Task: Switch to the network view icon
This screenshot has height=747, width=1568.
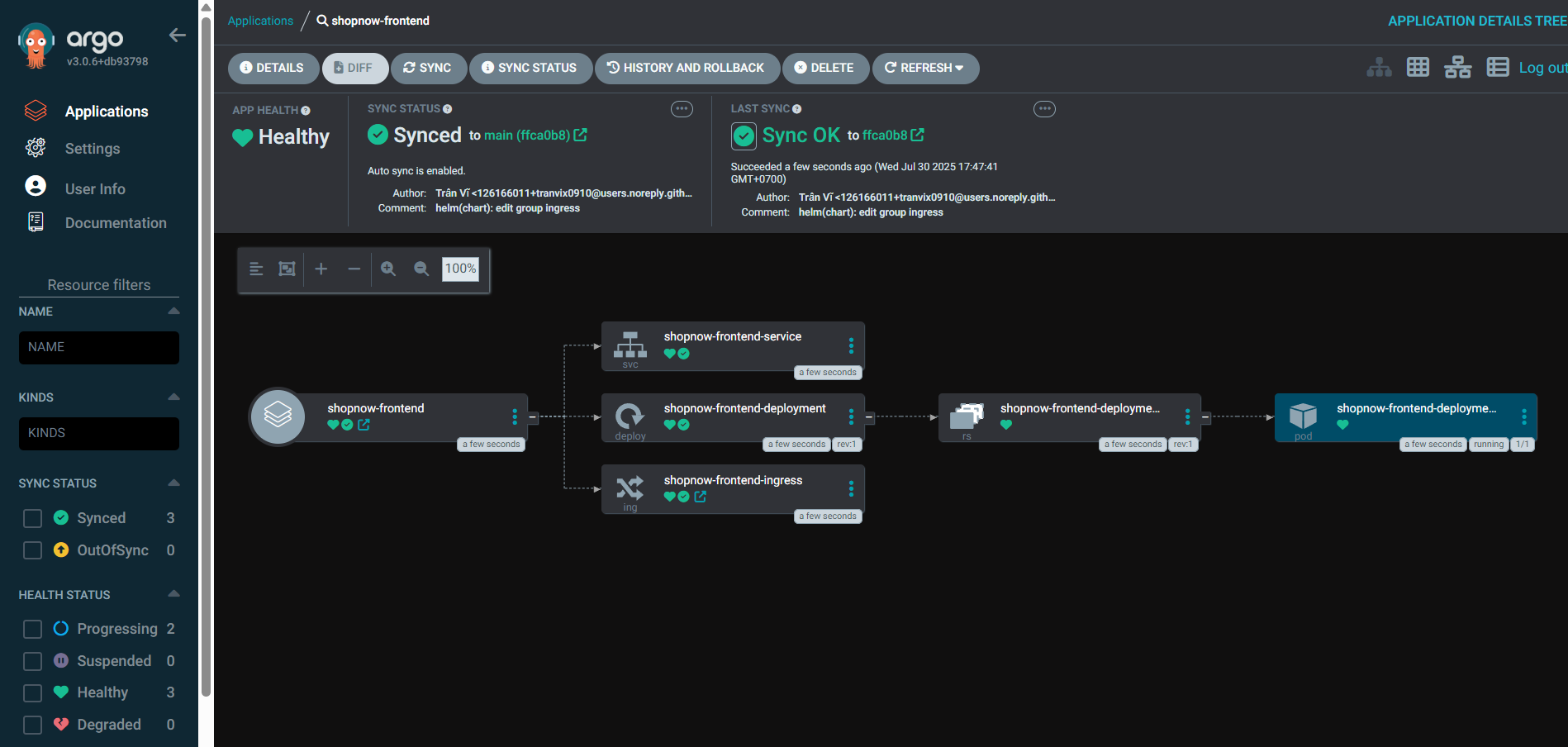Action: [1457, 68]
